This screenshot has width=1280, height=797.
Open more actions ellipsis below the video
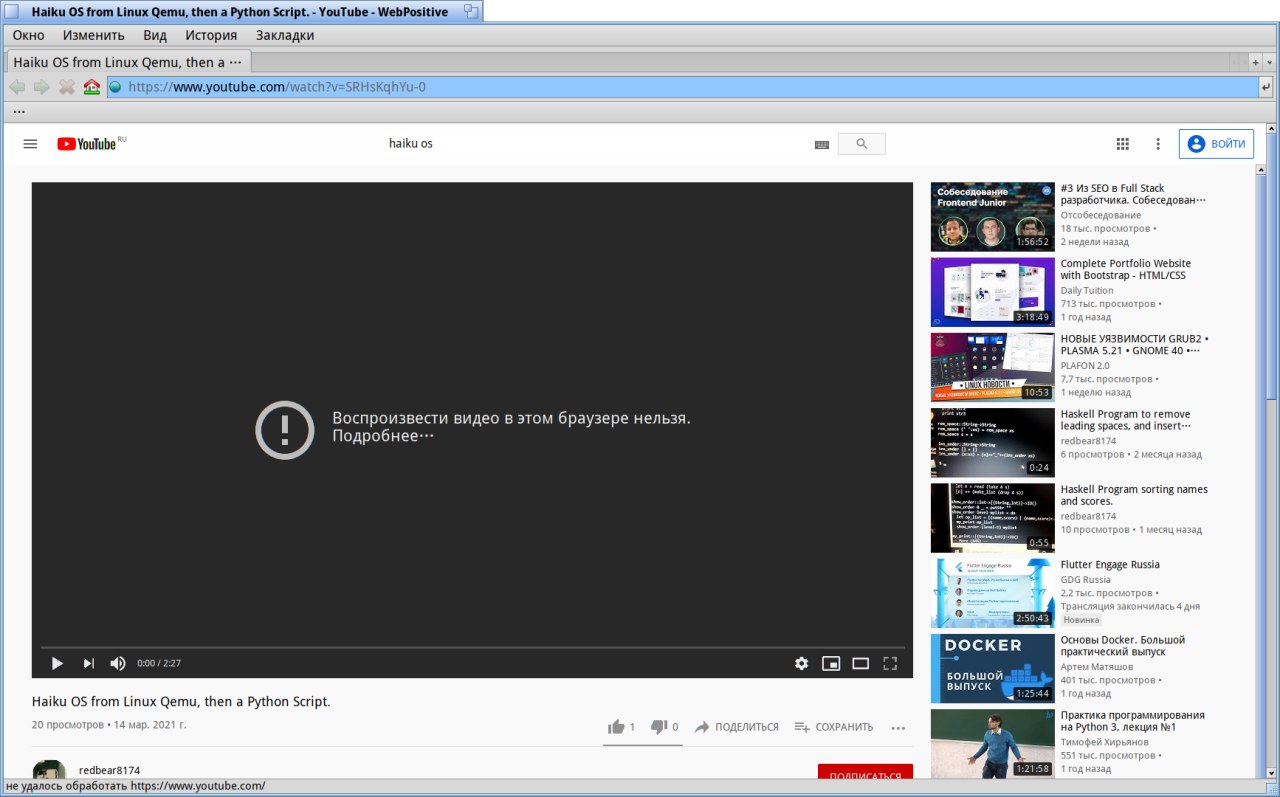pyautogui.click(x=898, y=728)
